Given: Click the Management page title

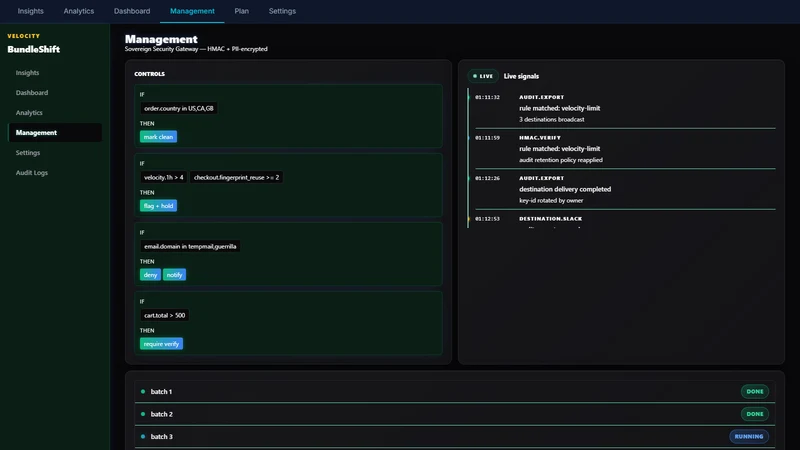Looking at the screenshot, I should click(161, 39).
